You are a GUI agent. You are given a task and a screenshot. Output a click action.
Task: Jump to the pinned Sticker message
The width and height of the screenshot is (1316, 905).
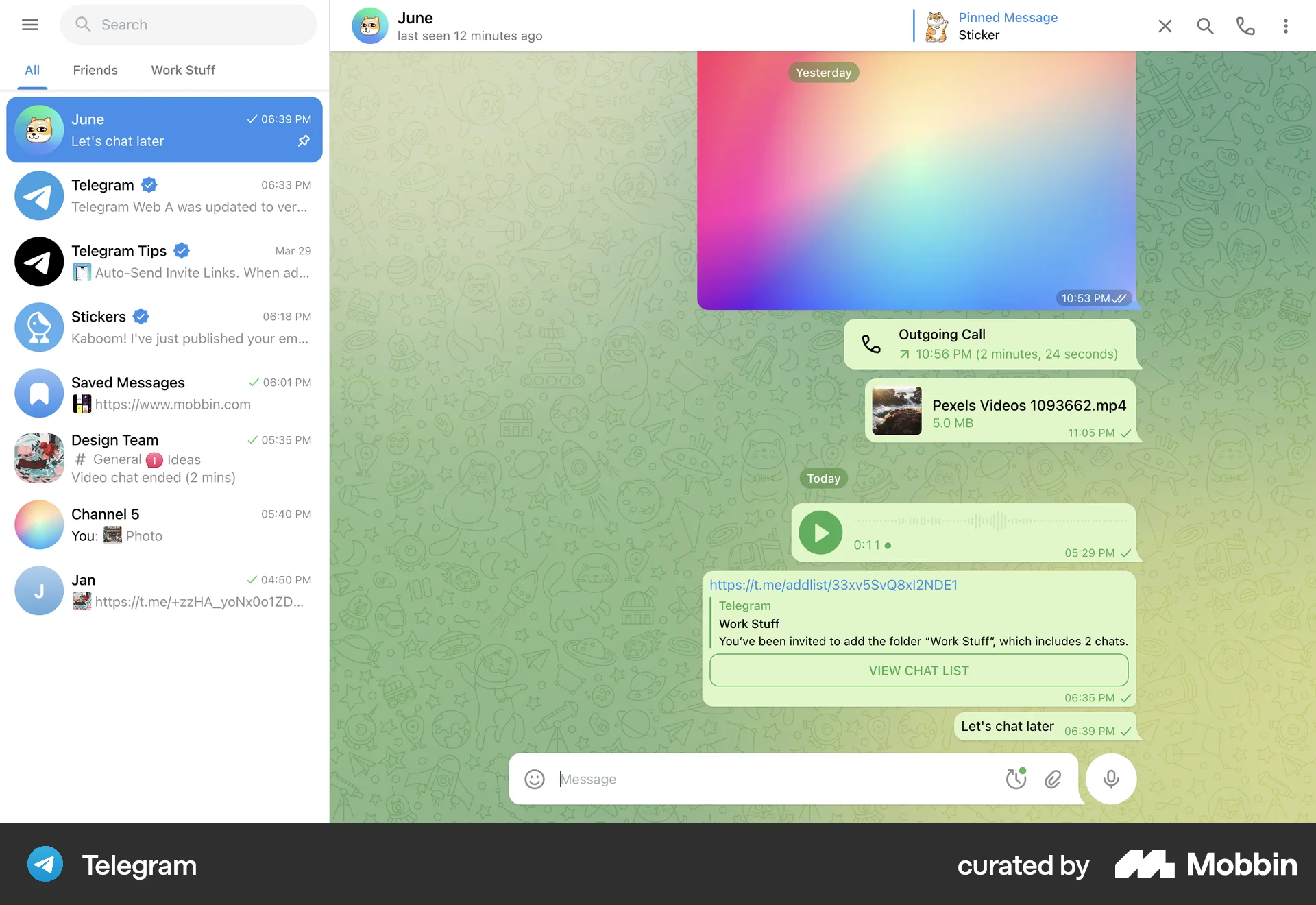click(1008, 26)
